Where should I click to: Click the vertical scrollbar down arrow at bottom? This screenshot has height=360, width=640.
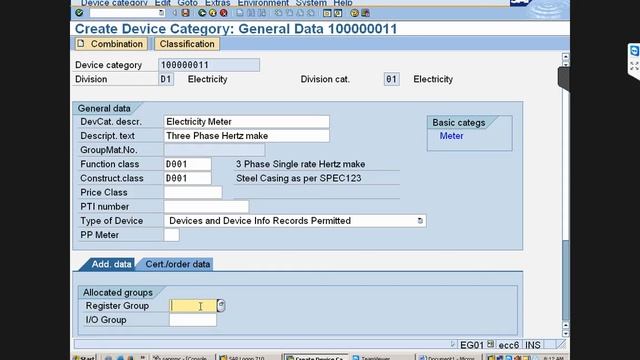point(565,333)
